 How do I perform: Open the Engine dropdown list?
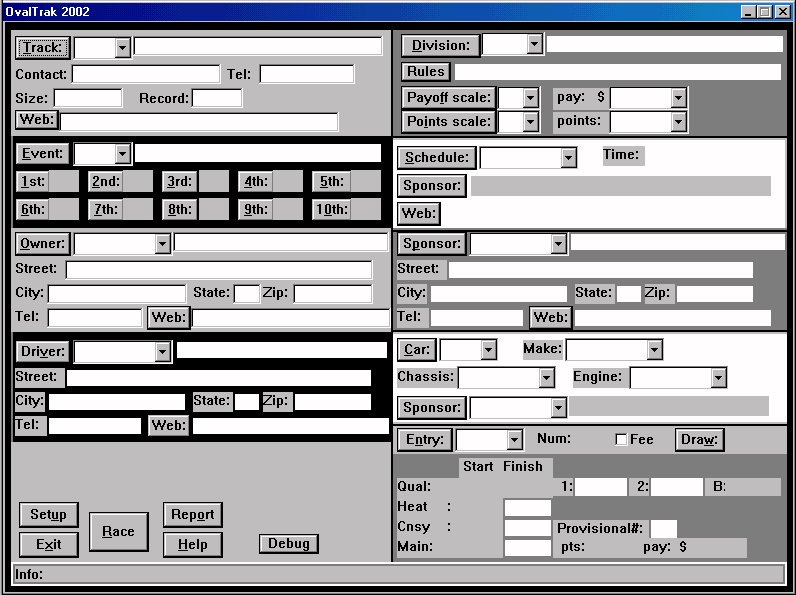718,378
